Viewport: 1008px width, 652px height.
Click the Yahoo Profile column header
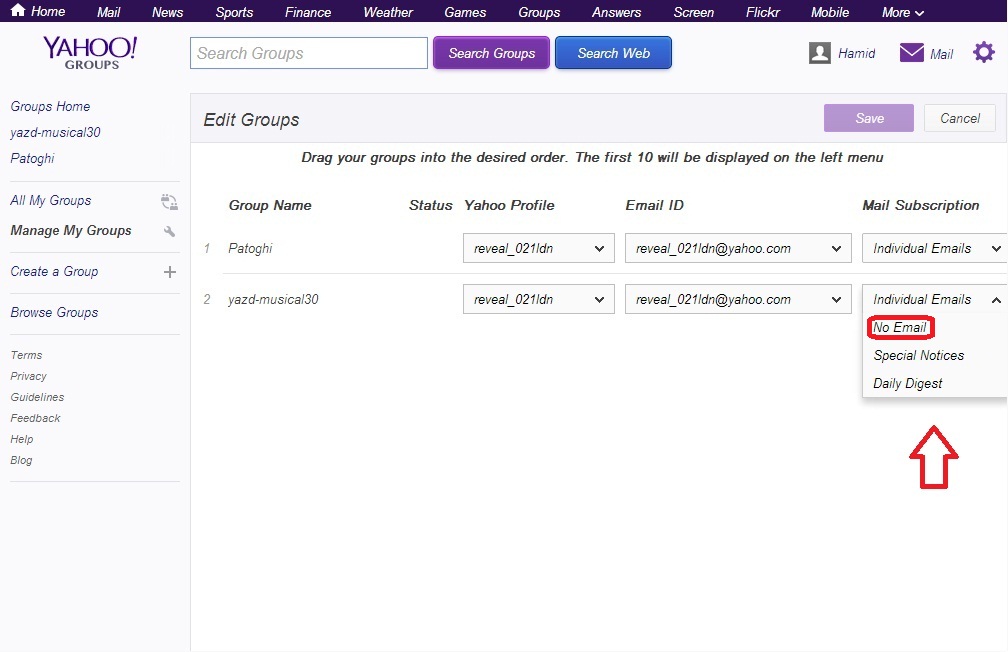click(x=509, y=205)
